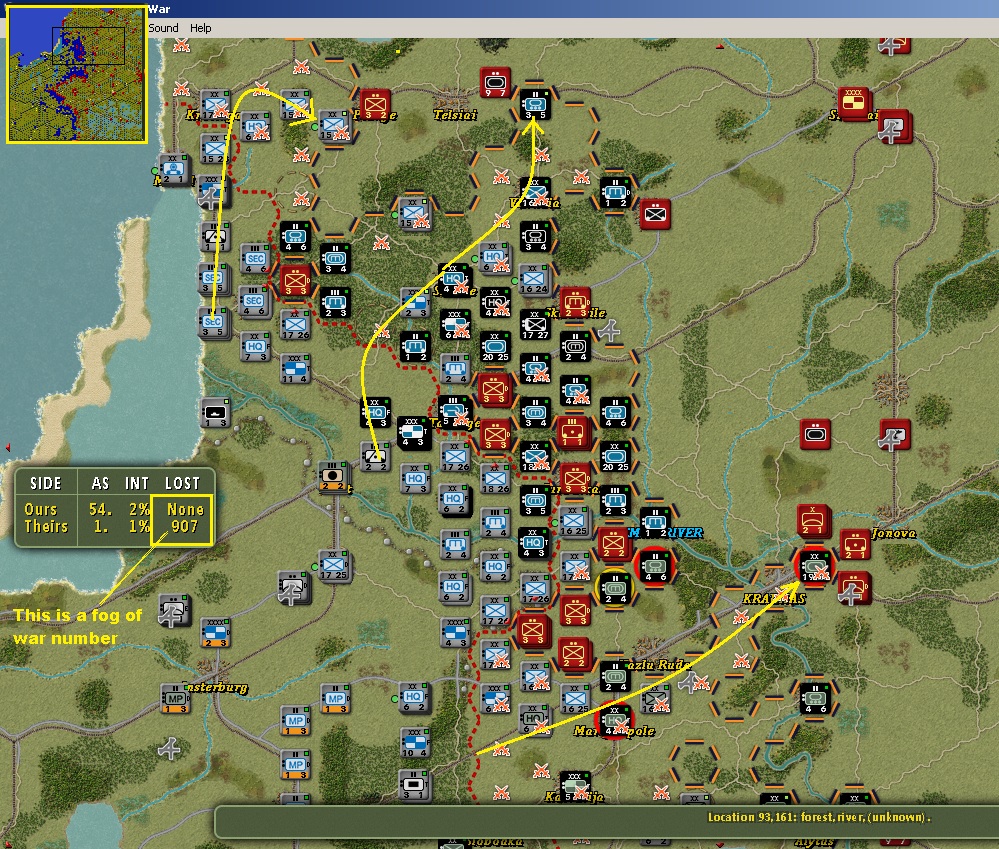Select the corps unit 10 4
The image size is (999, 849).
pos(415,743)
